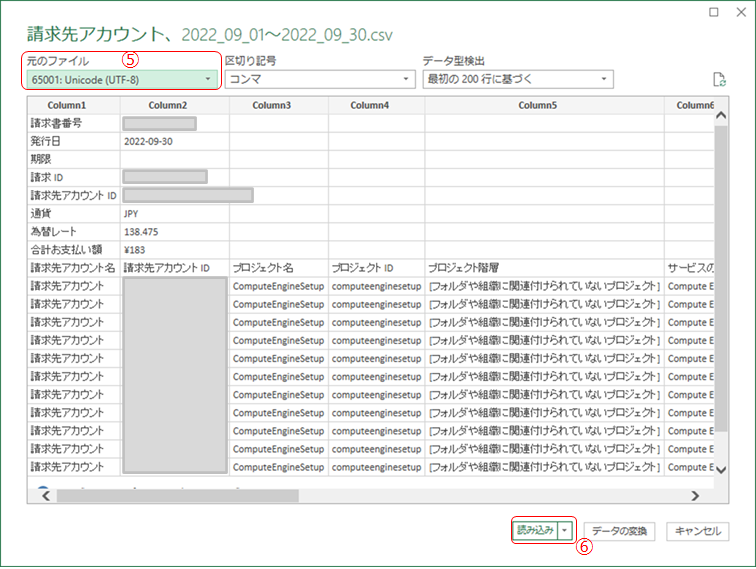
Task: Open the 元のファイル encoding dropdown
Action: (121, 79)
